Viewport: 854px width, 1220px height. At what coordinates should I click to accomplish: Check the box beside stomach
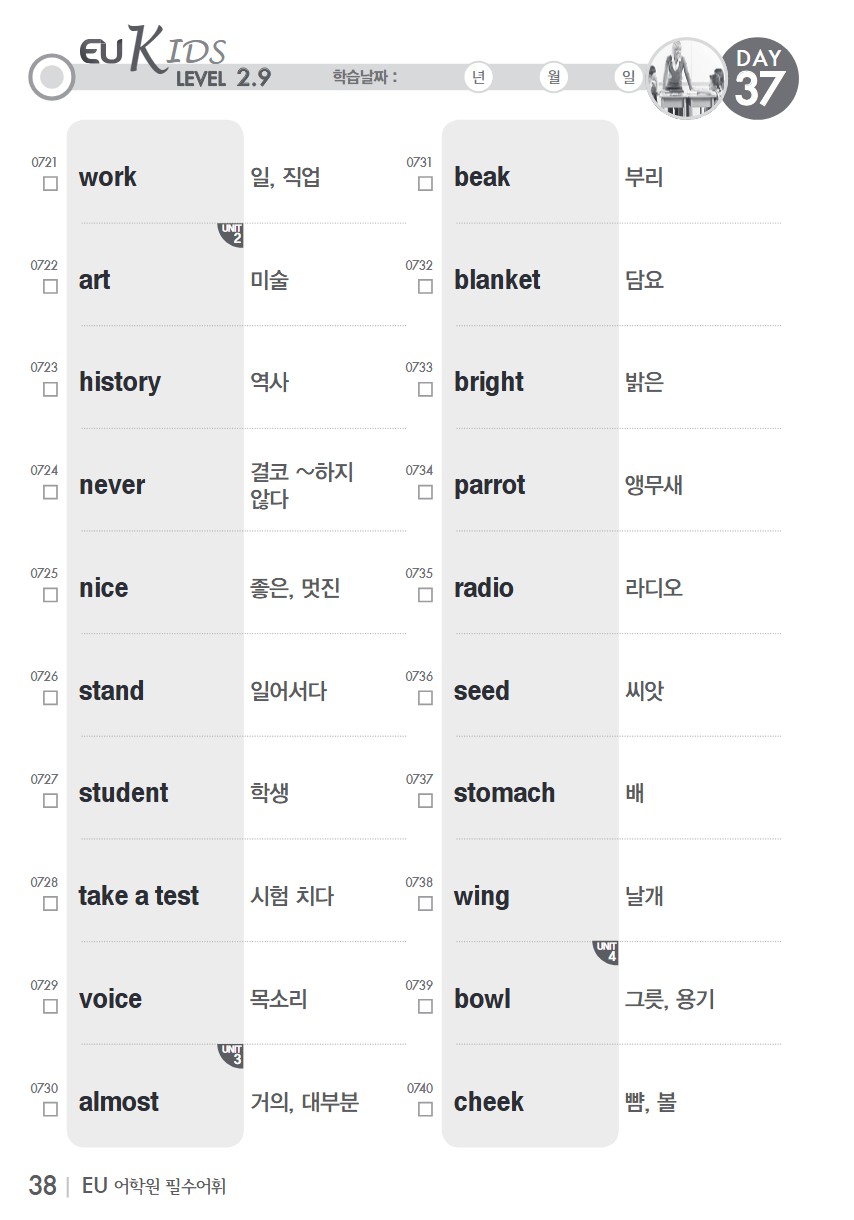425,801
